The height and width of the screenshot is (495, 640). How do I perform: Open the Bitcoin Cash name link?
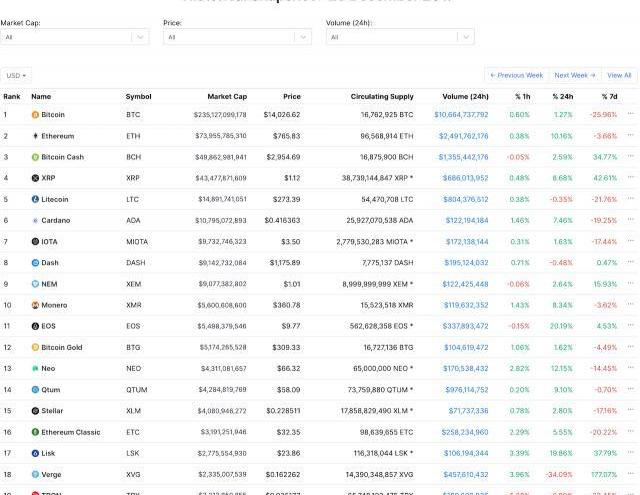click(62, 157)
